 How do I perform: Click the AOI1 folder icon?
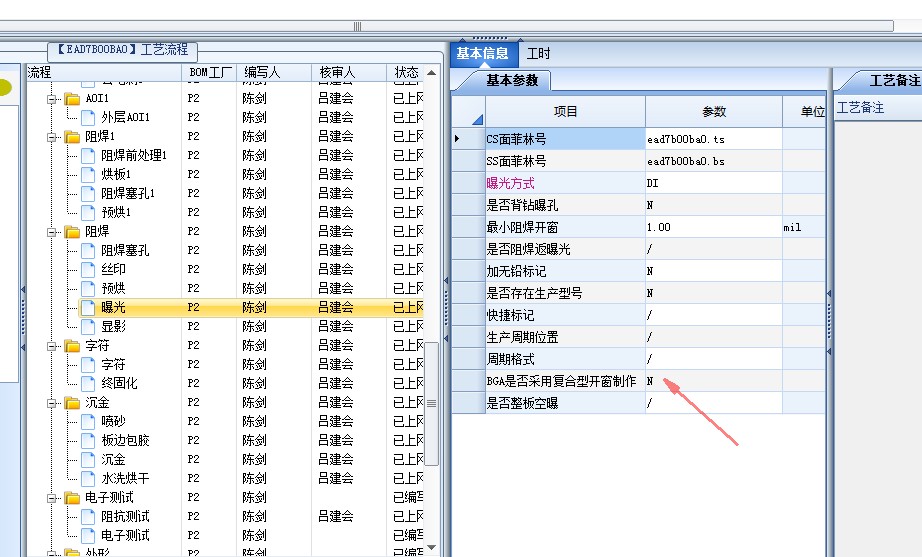click(72, 99)
